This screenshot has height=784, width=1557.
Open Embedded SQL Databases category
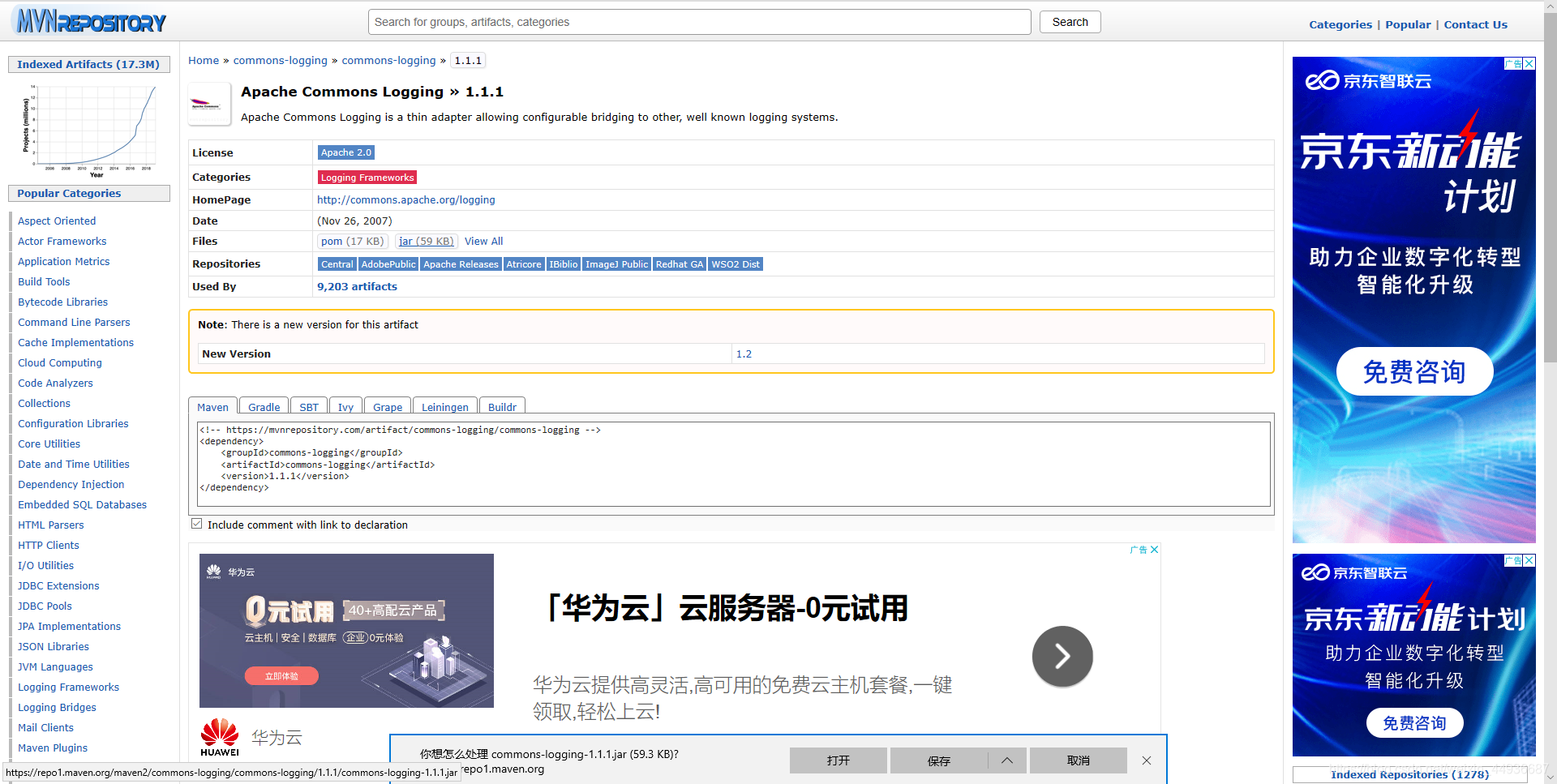click(83, 504)
